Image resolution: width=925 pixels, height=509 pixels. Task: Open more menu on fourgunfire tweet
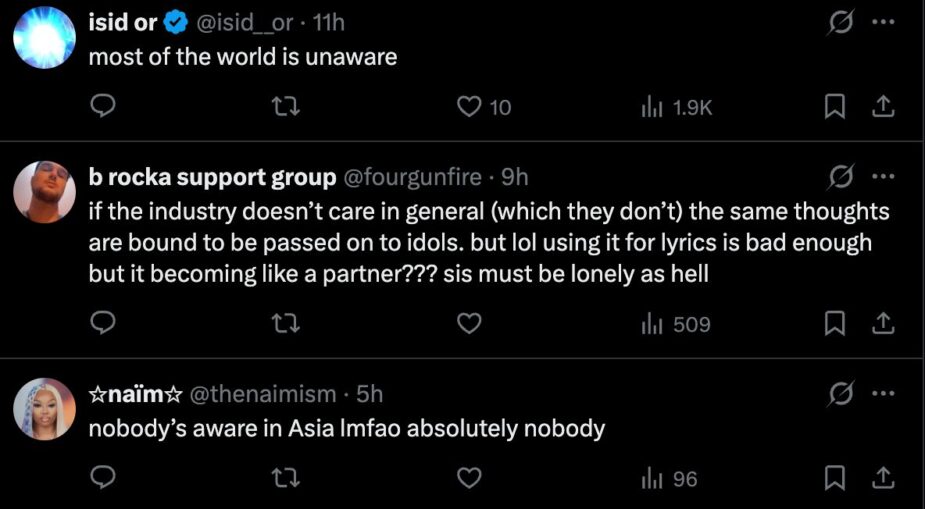(x=879, y=177)
